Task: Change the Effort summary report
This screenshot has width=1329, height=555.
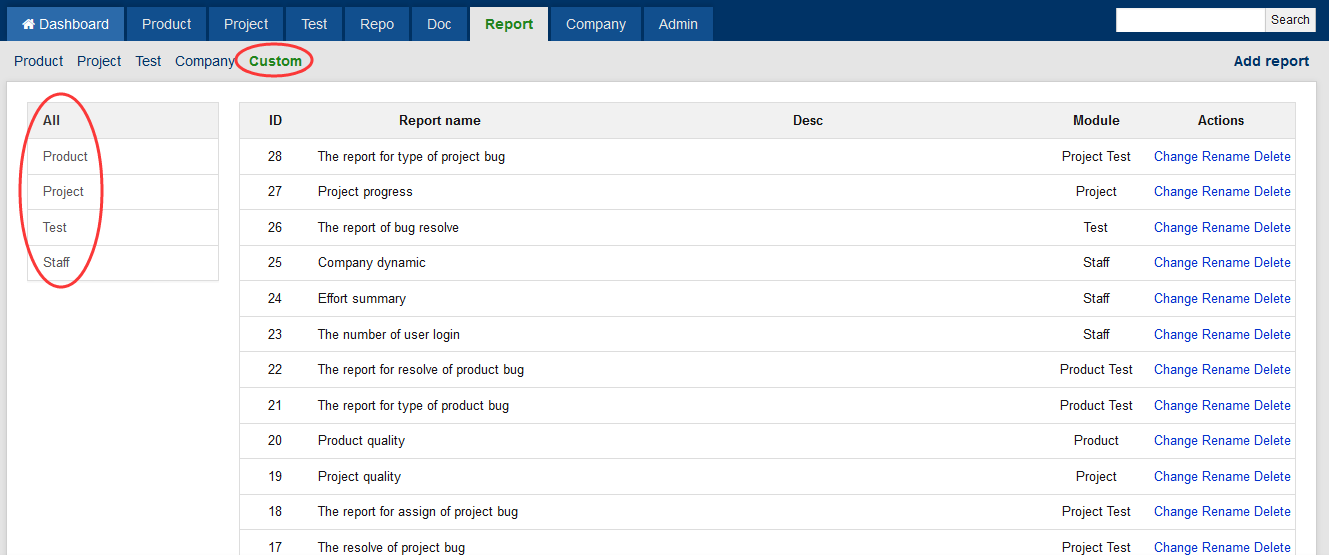Action: click(1175, 298)
